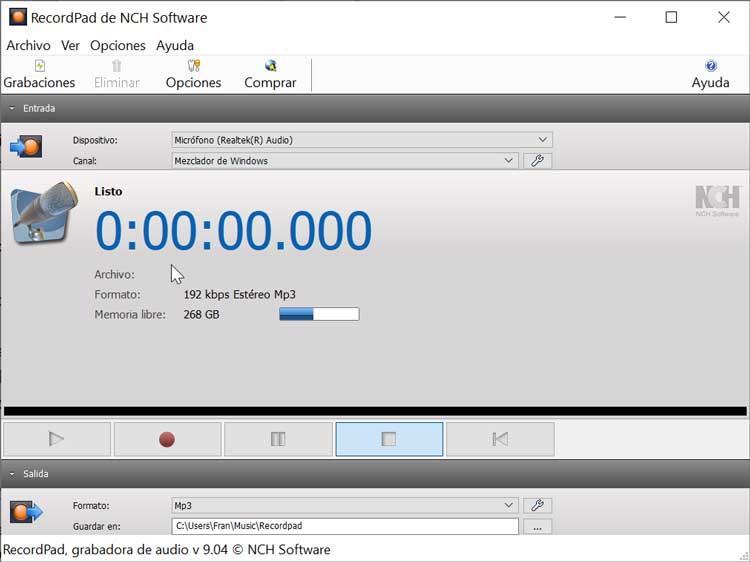The image size is (750, 562).
Task: Open the Ayuda menu in menu bar
Action: click(x=175, y=45)
